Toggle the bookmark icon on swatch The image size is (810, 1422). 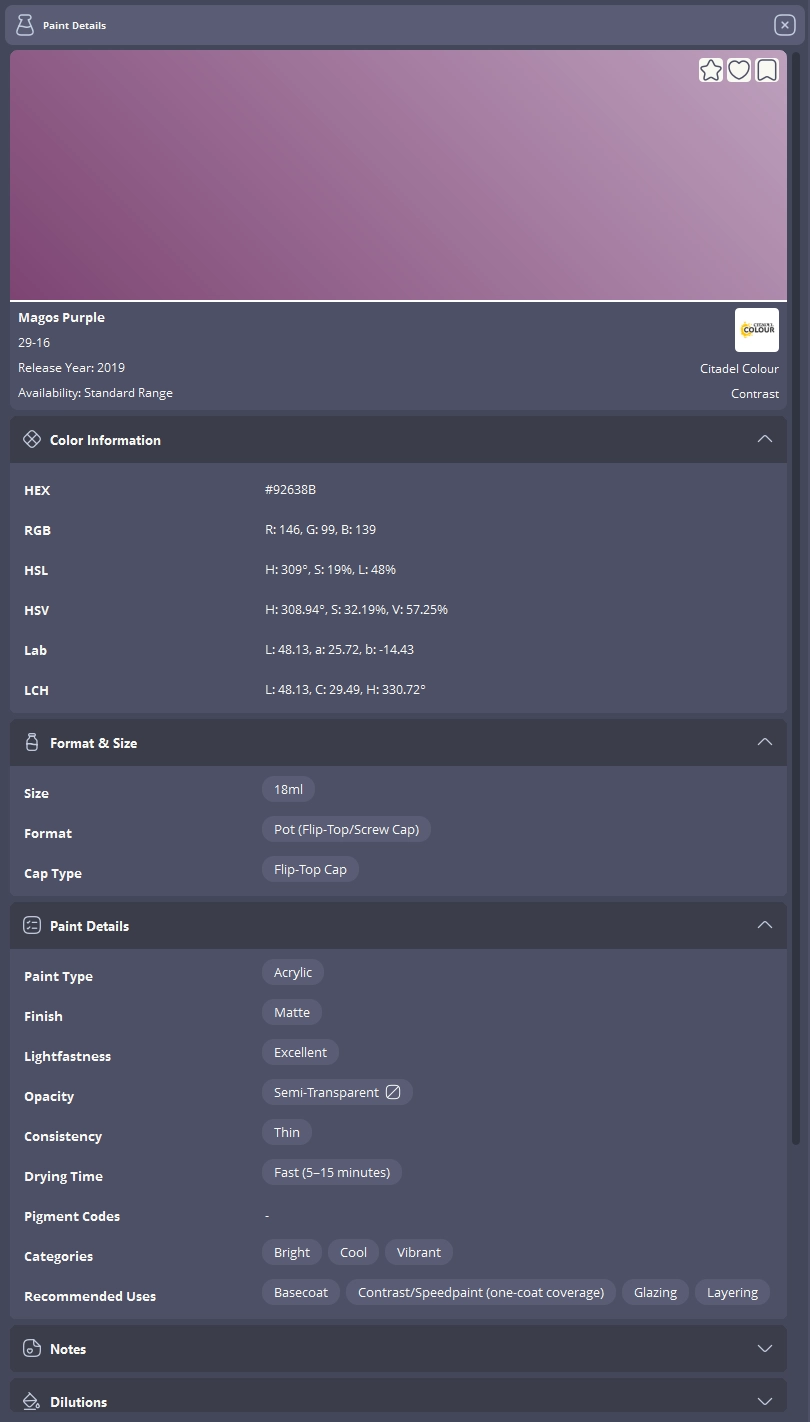pyautogui.click(x=767, y=70)
